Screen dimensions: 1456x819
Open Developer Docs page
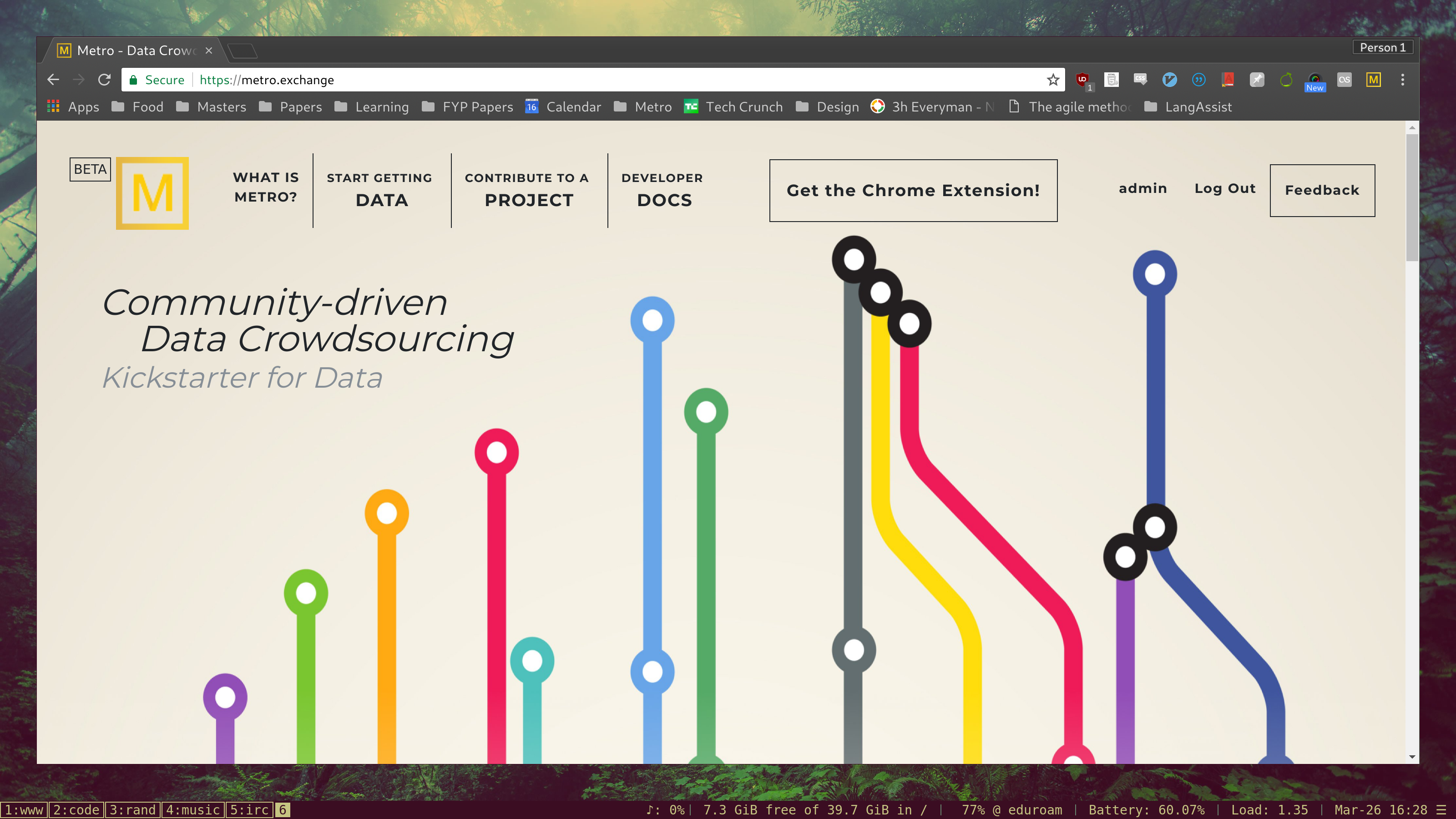coord(662,191)
